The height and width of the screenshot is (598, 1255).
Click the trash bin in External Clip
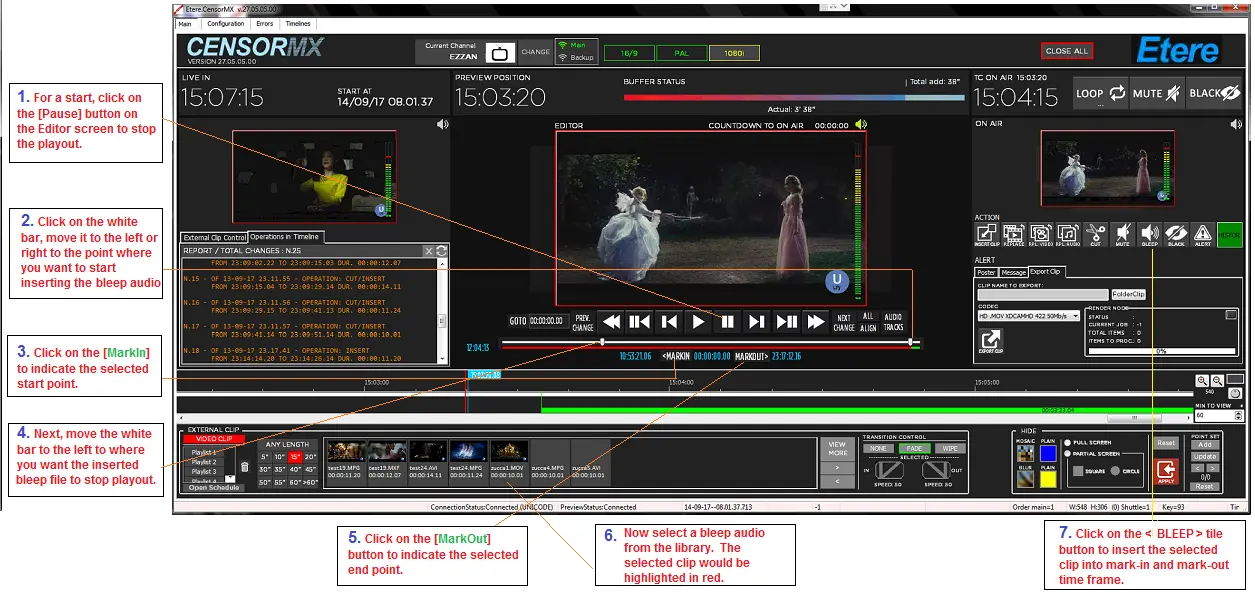(x=245, y=466)
